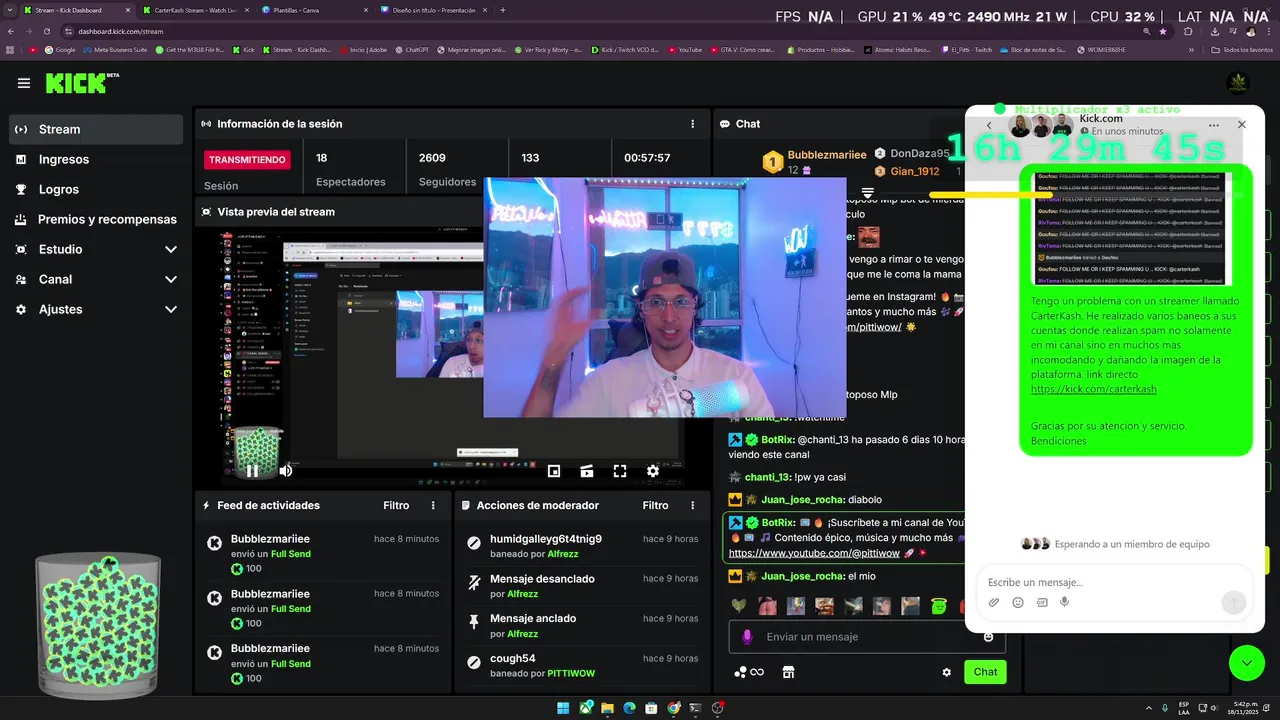Open the GIF picker in support widget

coord(1042,602)
